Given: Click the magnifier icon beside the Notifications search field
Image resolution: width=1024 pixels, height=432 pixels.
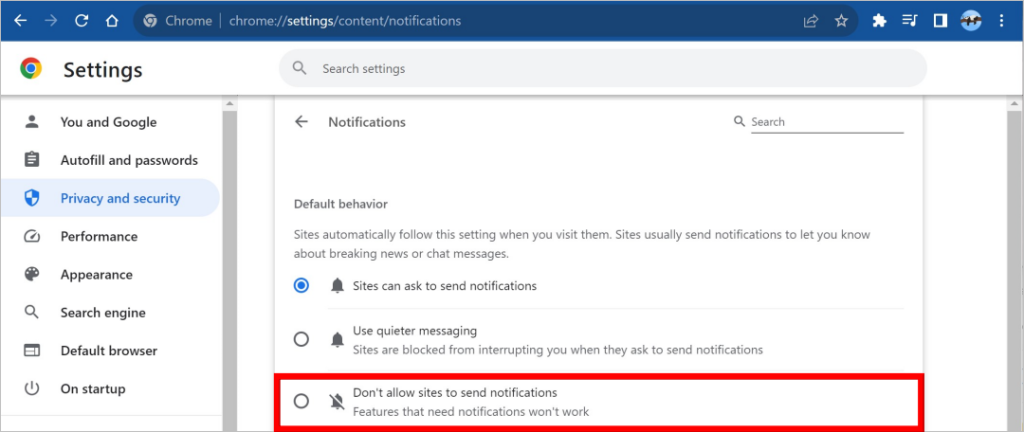Looking at the screenshot, I should [x=739, y=121].
